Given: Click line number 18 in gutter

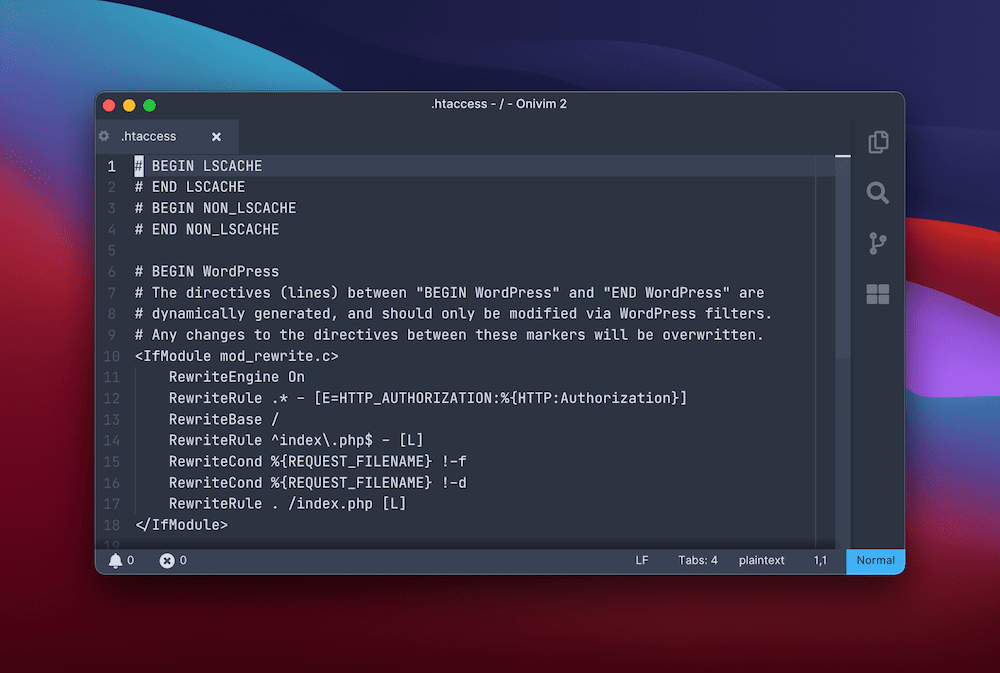Looking at the screenshot, I should pyautogui.click(x=112, y=525).
